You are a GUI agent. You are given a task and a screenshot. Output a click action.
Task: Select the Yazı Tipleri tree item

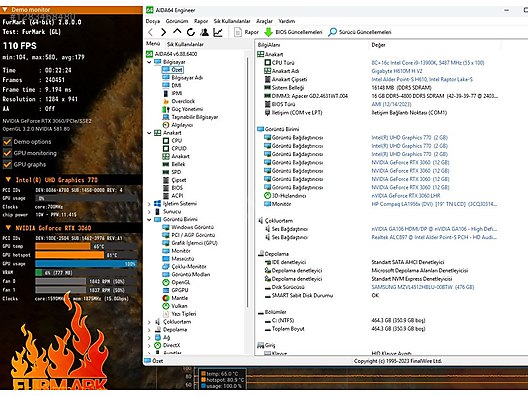[x=179, y=314]
